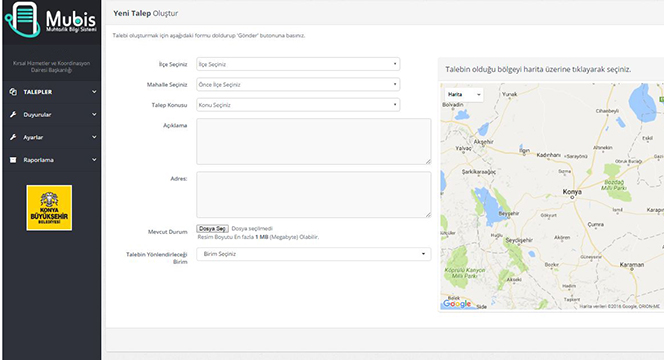Click the Raporlama sidebar icon

pyautogui.click(x=13, y=160)
